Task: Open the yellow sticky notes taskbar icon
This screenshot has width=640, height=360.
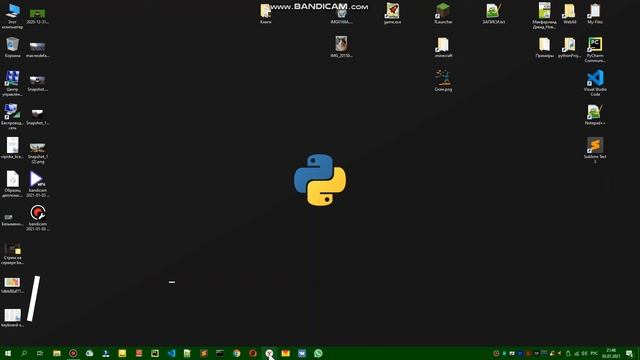Action: tap(122, 353)
